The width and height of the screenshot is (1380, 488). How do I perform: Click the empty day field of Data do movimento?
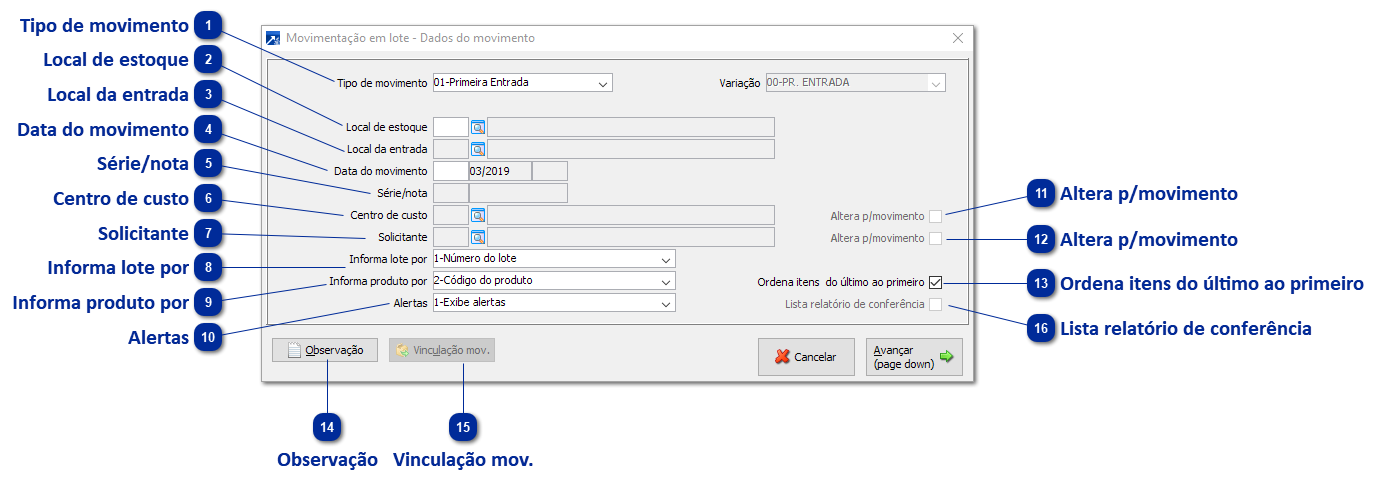pyautogui.click(x=450, y=171)
